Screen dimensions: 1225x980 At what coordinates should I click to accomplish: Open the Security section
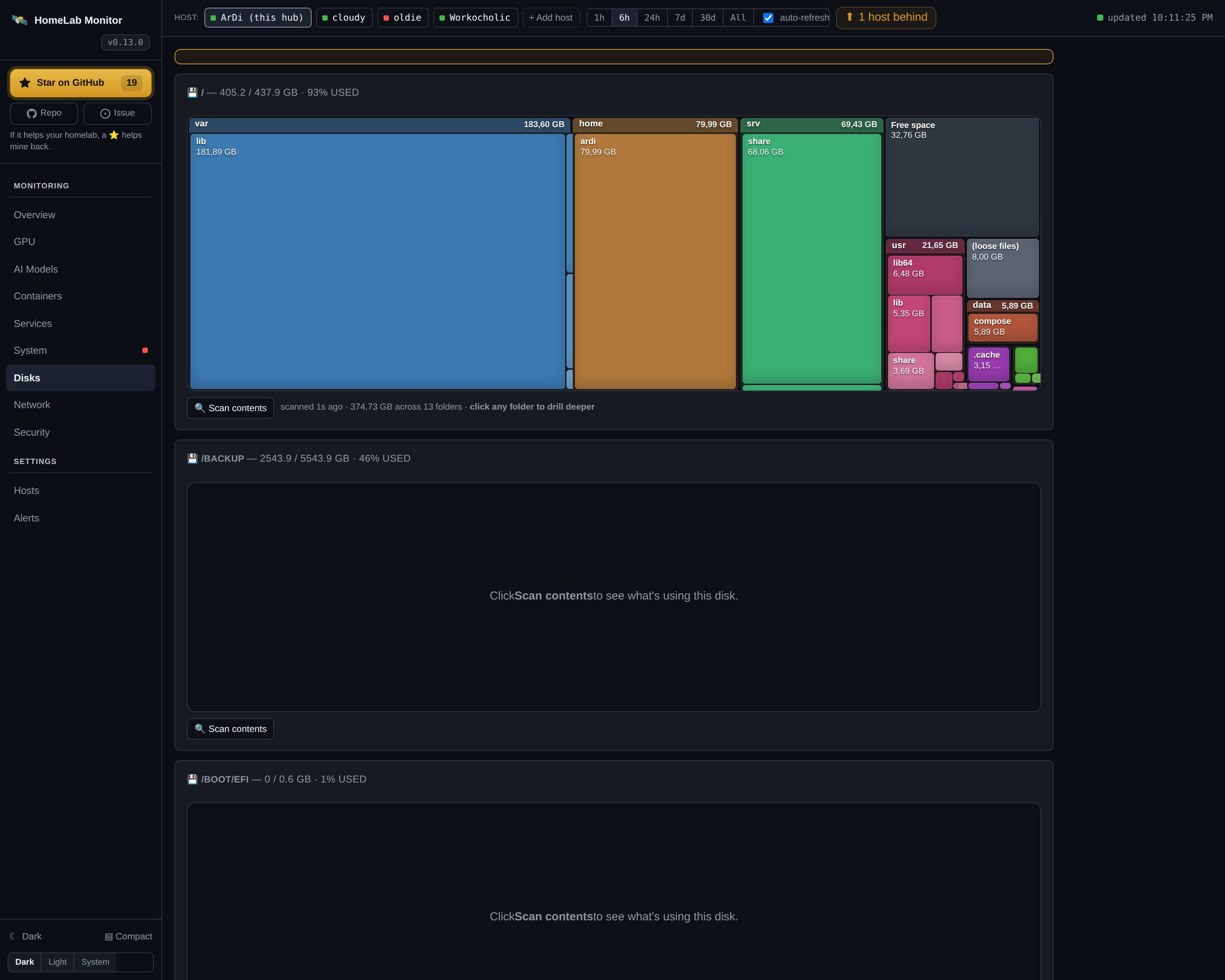click(81, 432)
